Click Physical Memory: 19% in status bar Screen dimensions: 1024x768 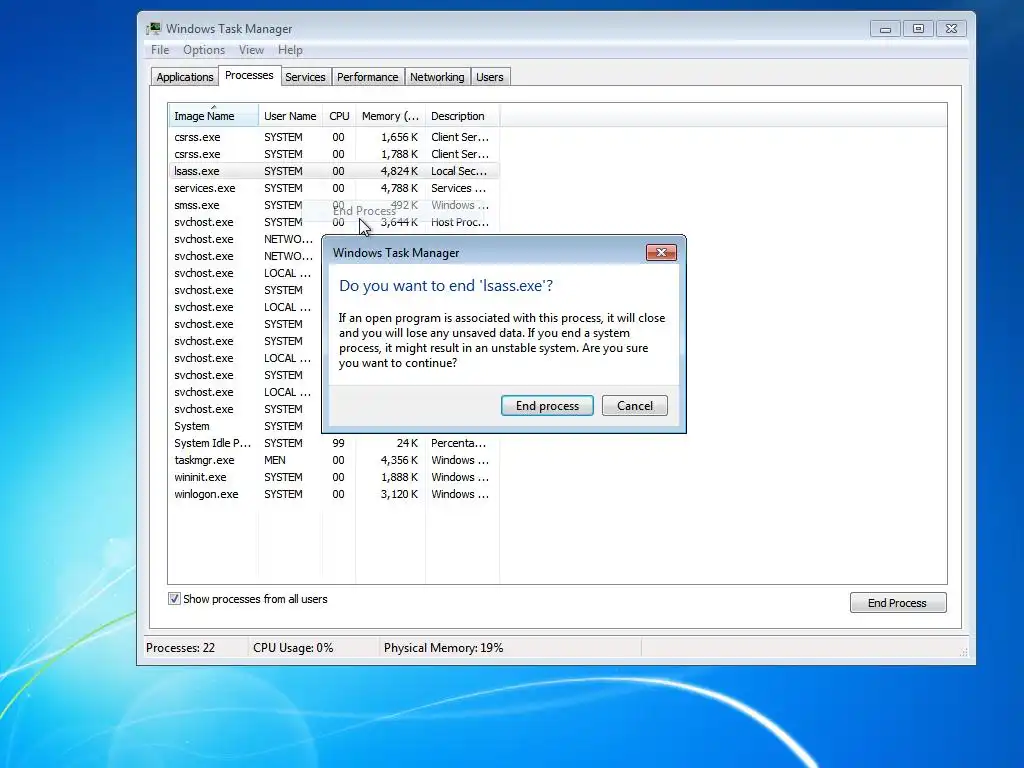point(443,648)
